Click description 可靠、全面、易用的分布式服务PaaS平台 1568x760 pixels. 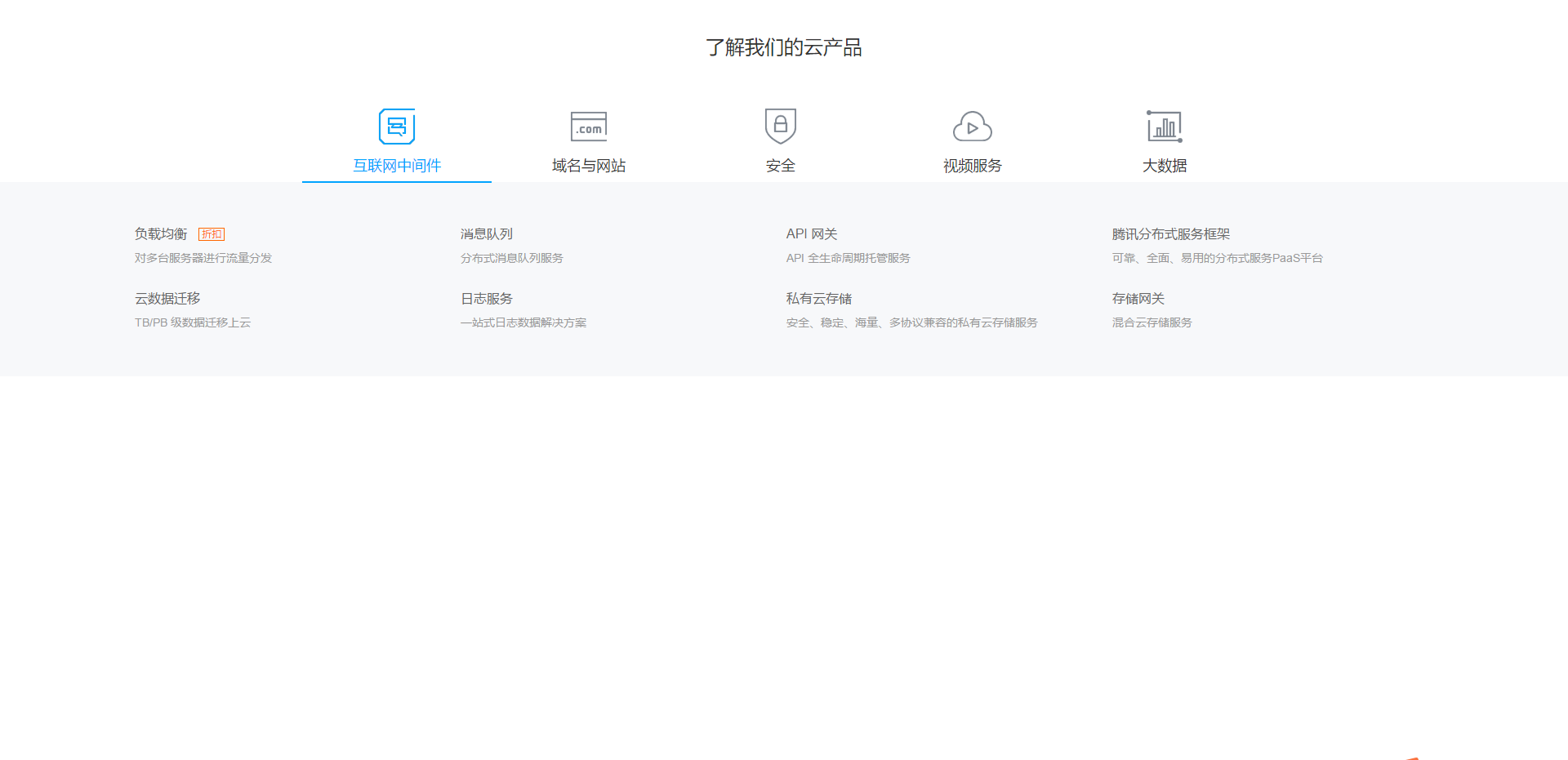click(1218, 258)
